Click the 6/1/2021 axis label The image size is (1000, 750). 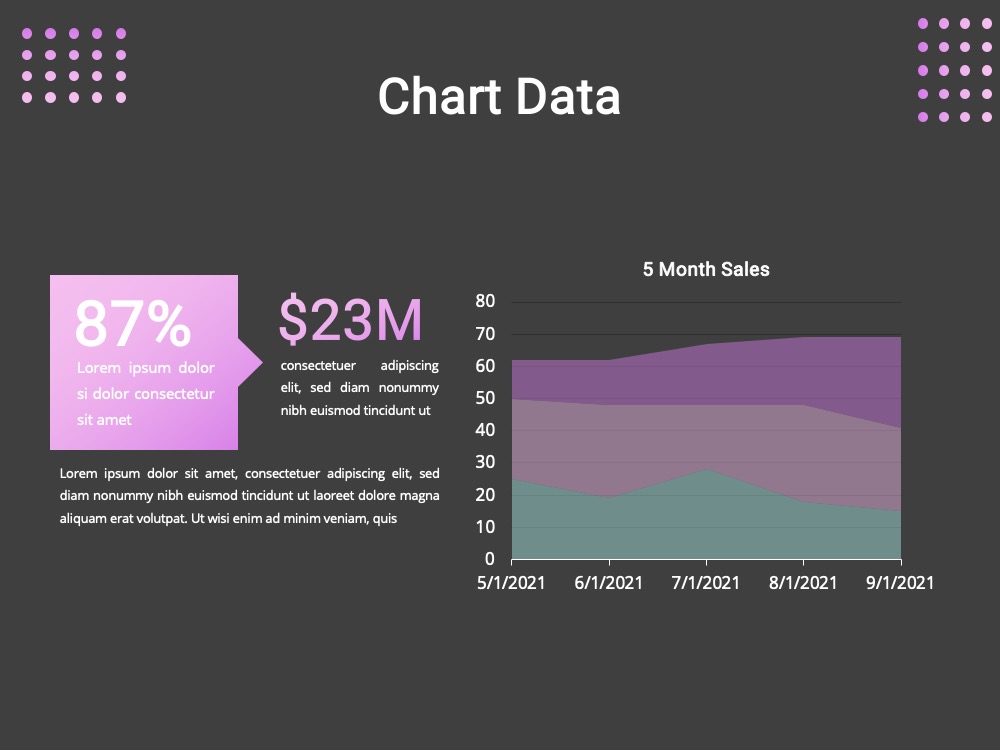coord(608,583)
